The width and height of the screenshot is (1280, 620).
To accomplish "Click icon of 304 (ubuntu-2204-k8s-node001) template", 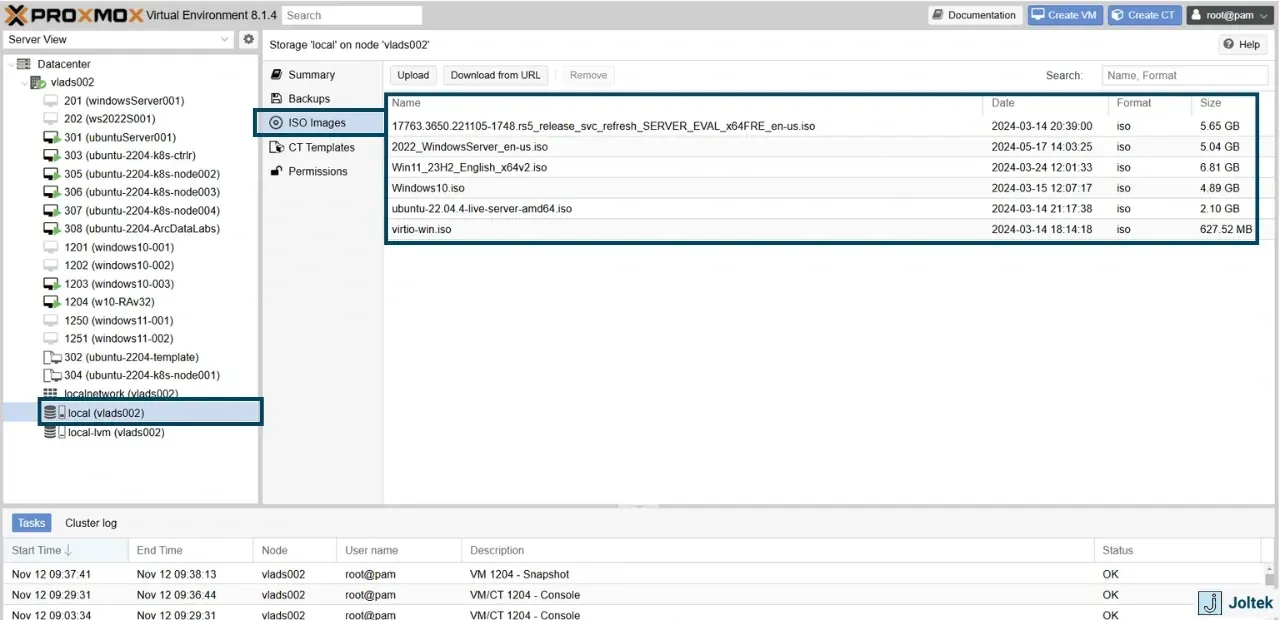I will (51, 376).
